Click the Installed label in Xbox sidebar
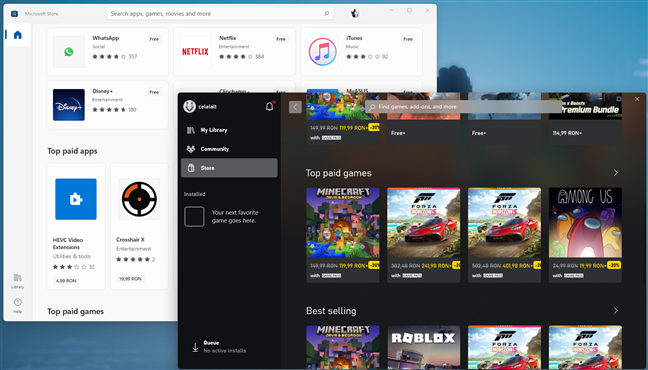The height and width of the screenshot is (370, 648). click(195, 194)
